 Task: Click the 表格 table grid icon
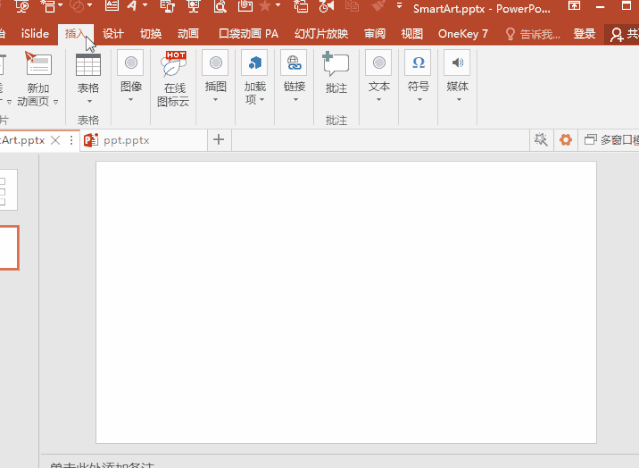[88, 65]
